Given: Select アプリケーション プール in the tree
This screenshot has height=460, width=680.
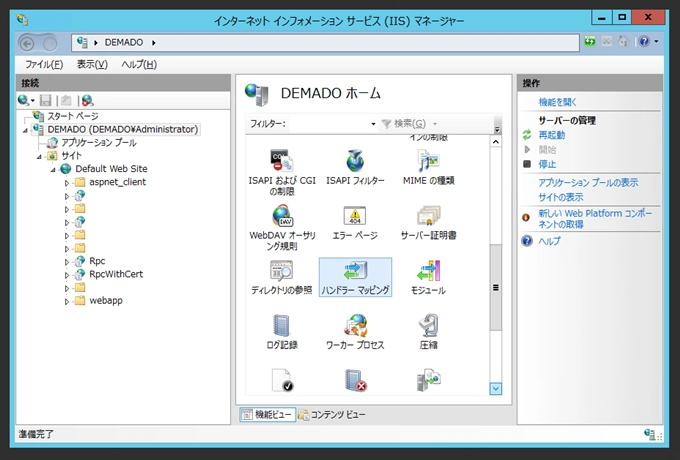Looking at the screenshot, I should [x=98, y=143].
